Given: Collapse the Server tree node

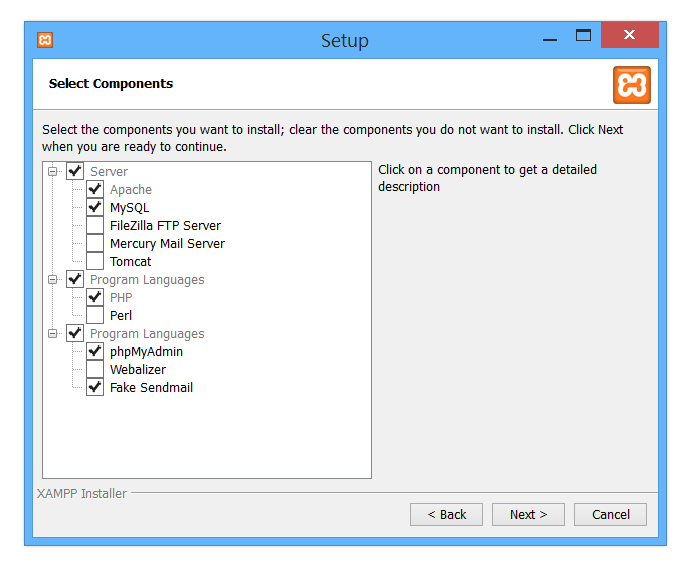Looking at the screenshot, I should [53, 172].
